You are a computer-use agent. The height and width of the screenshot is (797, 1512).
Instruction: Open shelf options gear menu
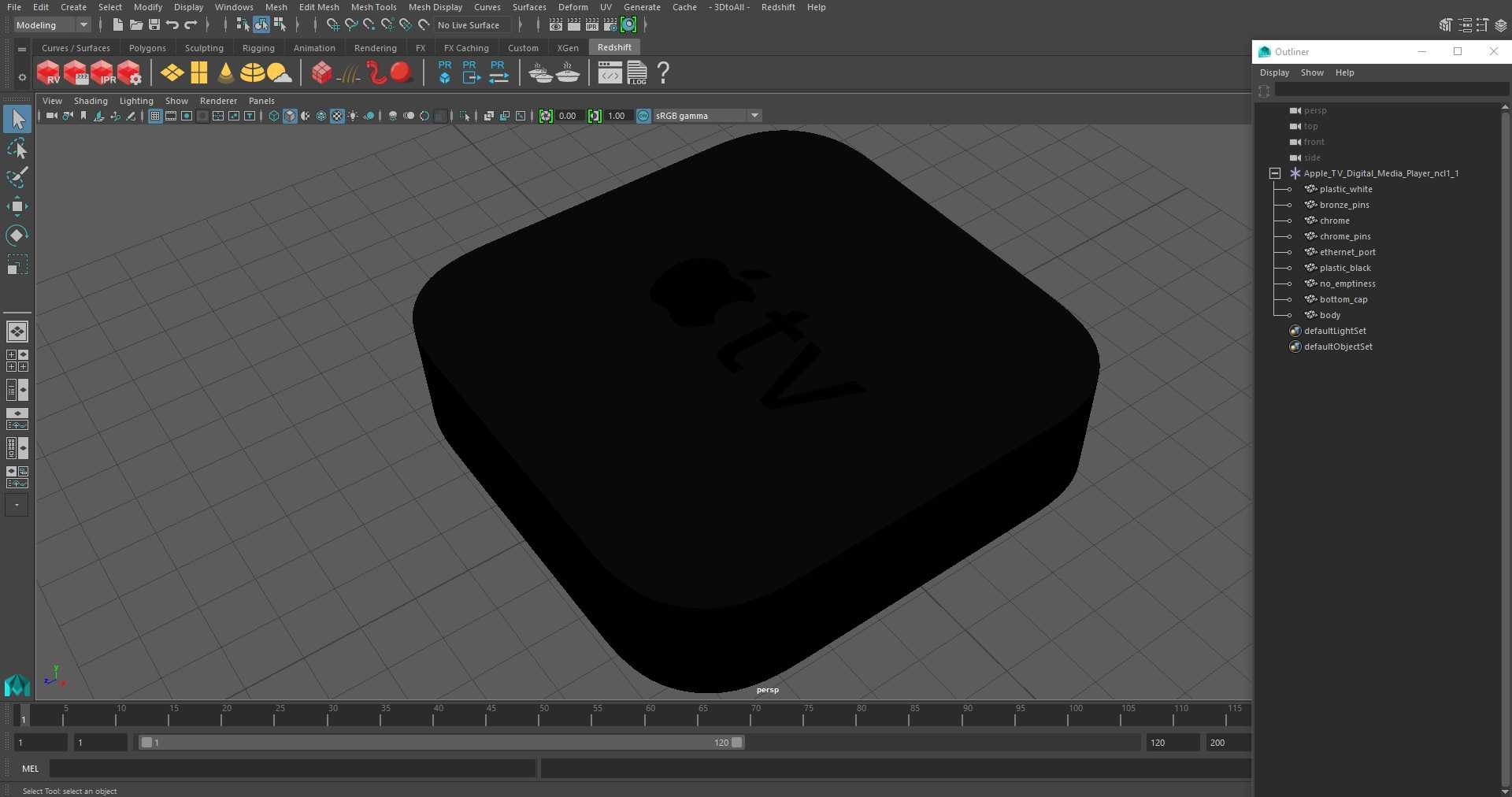pyautogui.click(x=22, y=77)
